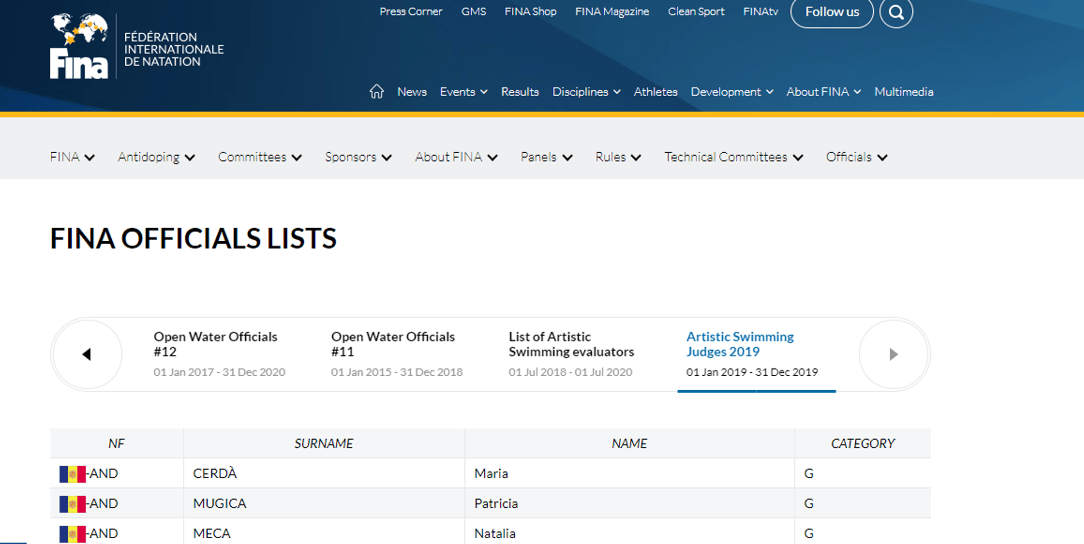Expand the Disciplines dropdown
Viewport: 1084px width, 544px height.
(x=586, y=91)
